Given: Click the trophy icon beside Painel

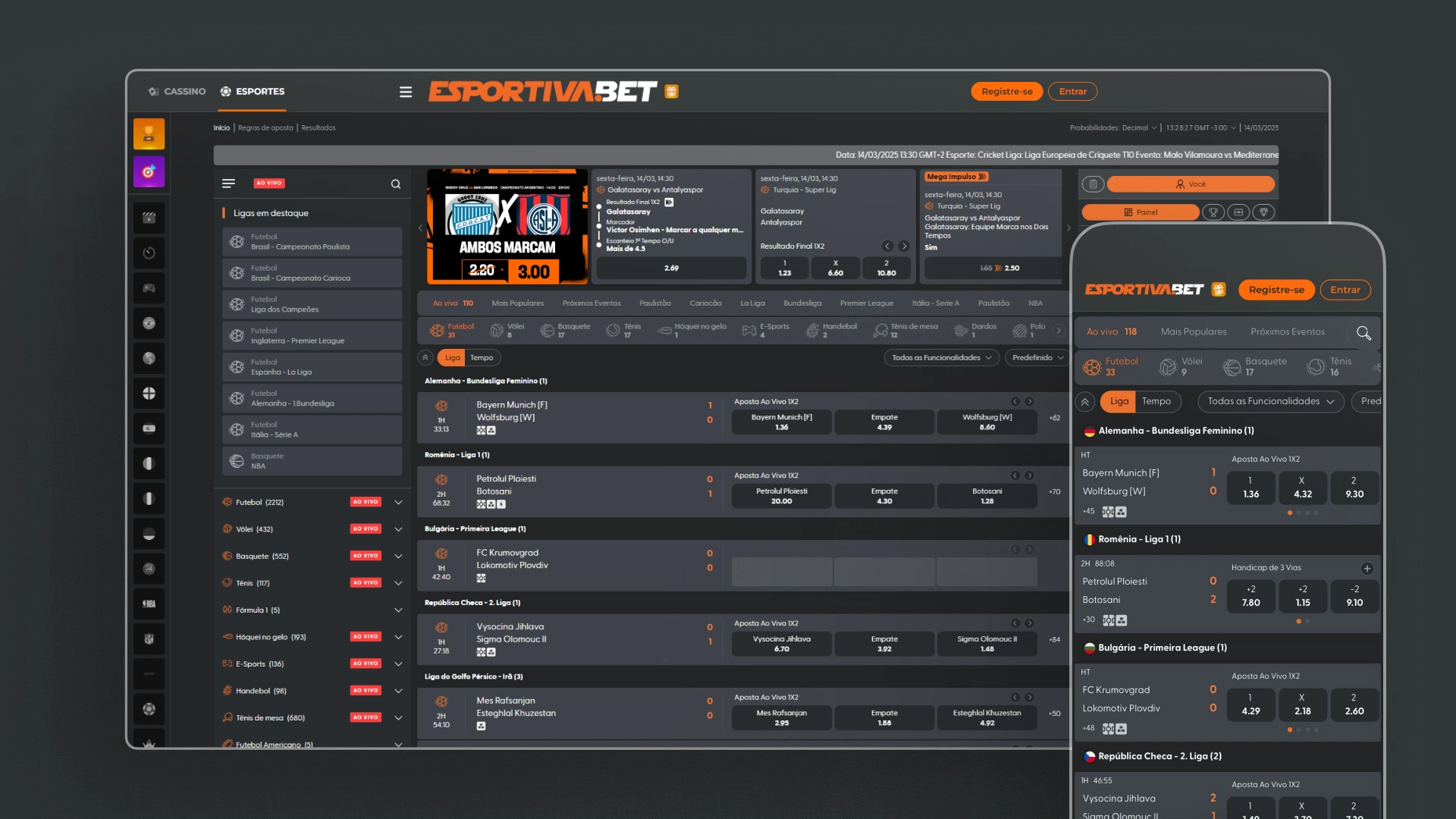Looking at the screenshot, I should click(x=1213, y=212).
